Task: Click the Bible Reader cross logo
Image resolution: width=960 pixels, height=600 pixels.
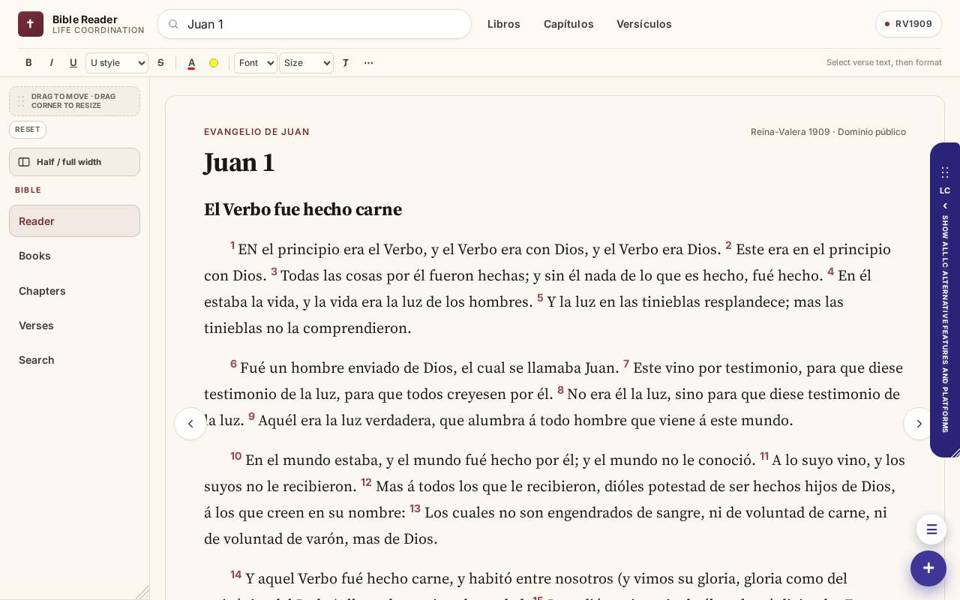Action: click(x=31, y=24)
